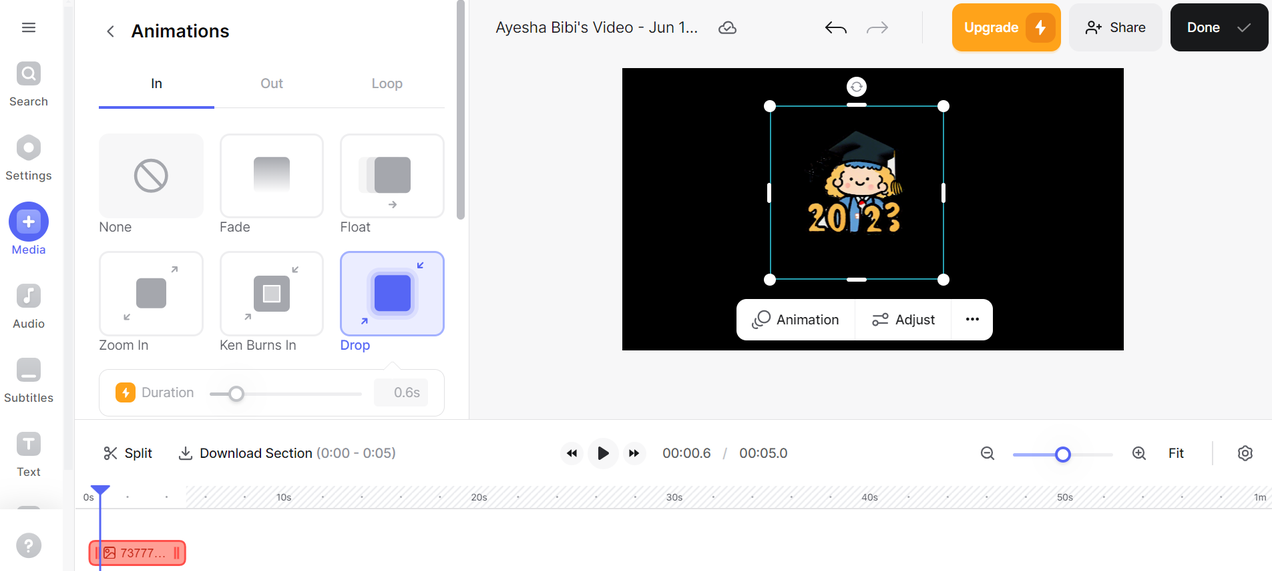Open the Share dialog
This screenshot has width=1272, height=571.
pos(1115,27)
